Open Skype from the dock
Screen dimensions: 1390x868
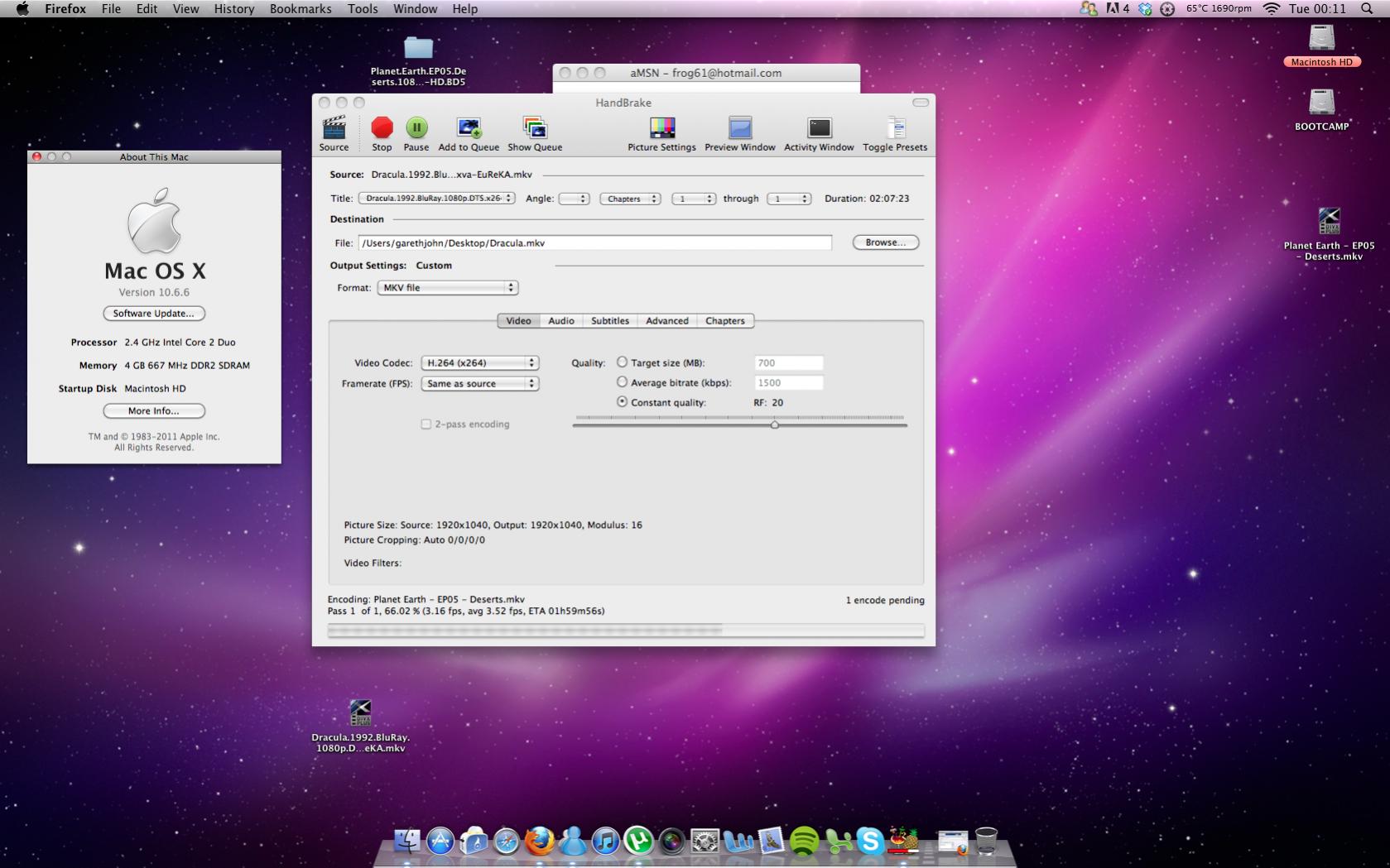tap(870, 842)
